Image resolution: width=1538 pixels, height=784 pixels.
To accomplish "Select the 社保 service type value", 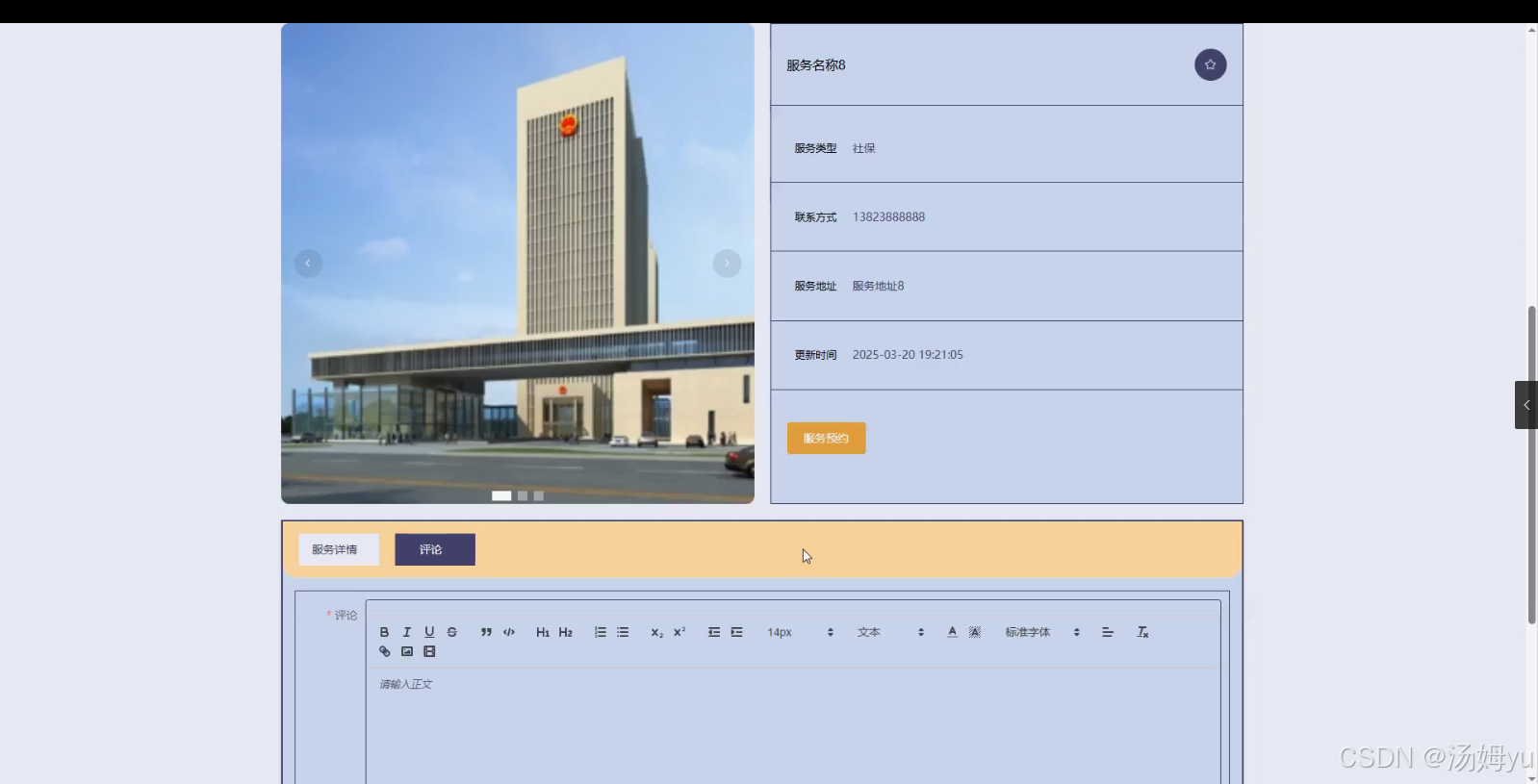I will click(x=863, y=148).
